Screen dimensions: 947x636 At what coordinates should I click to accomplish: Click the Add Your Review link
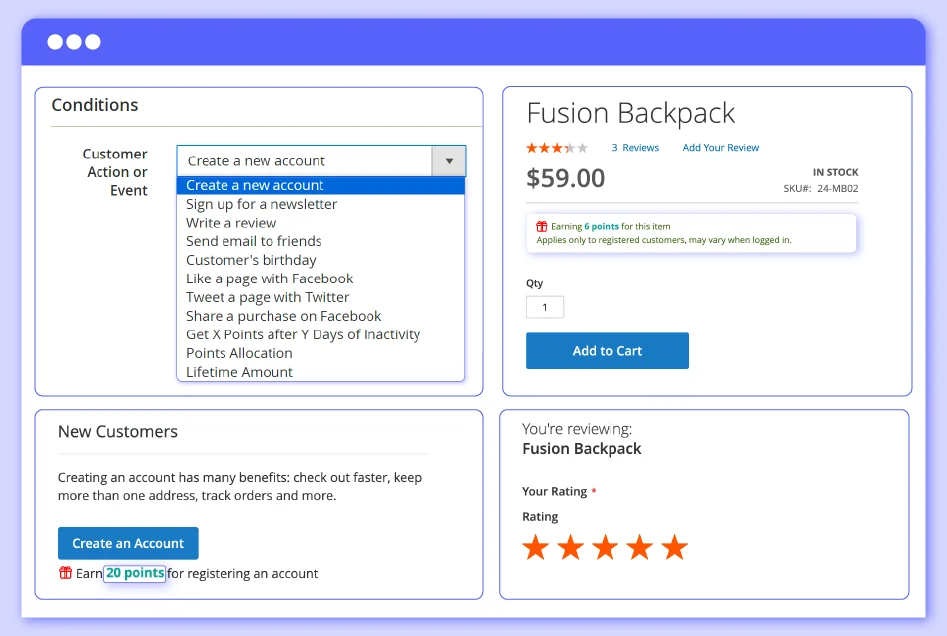pyautogui.click(x=721, y=148)
